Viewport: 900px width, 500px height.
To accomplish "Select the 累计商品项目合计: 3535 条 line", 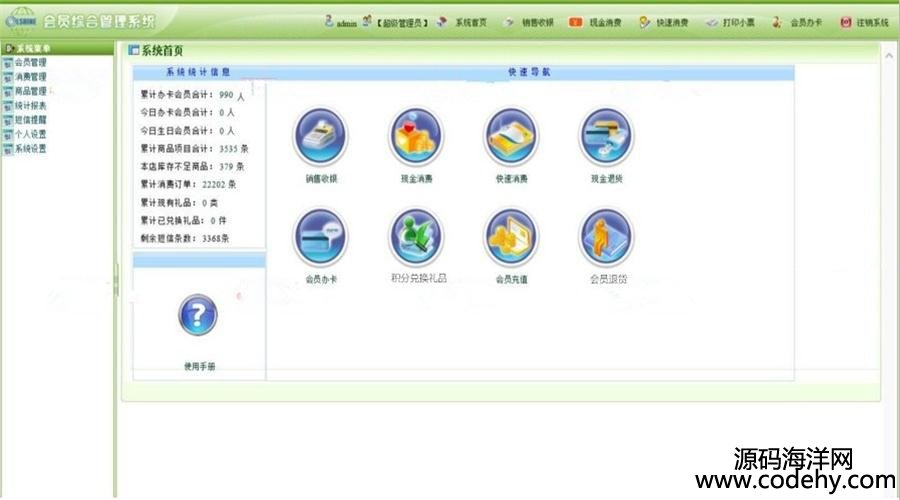I will [x=195, y=149].
